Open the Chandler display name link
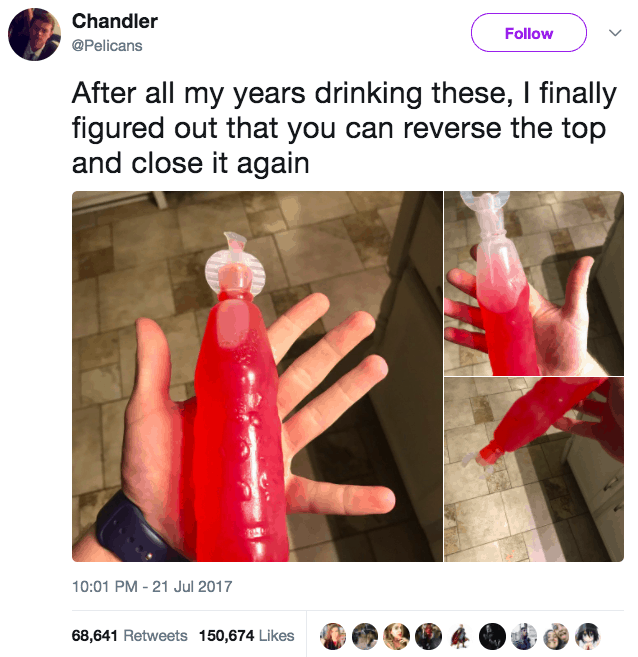The width and height of the screenshot is (638, 657). pos(115,21)
